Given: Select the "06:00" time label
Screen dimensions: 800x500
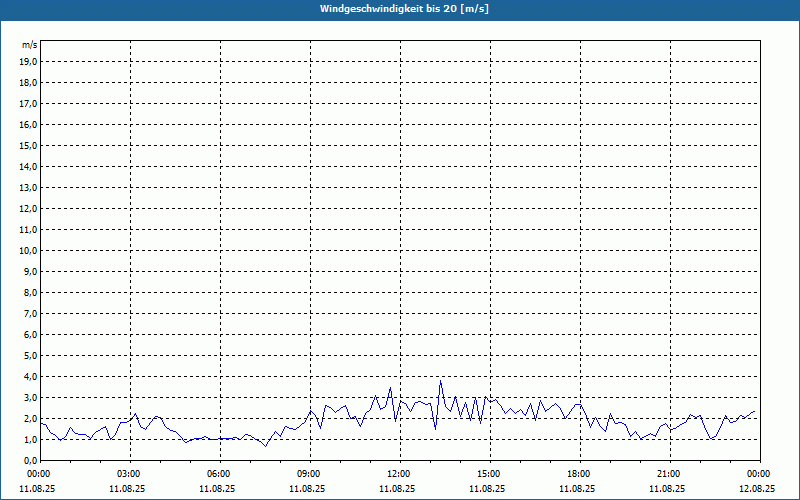Looking at the screenshot, I should tap(220, 474).
